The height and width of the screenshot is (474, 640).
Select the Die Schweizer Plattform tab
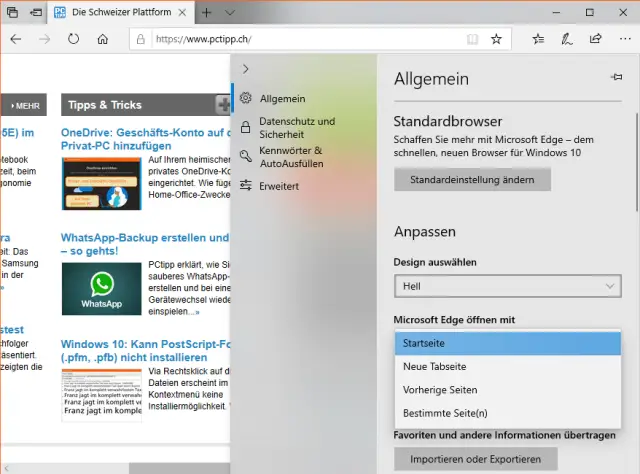[x=121, y=12]
